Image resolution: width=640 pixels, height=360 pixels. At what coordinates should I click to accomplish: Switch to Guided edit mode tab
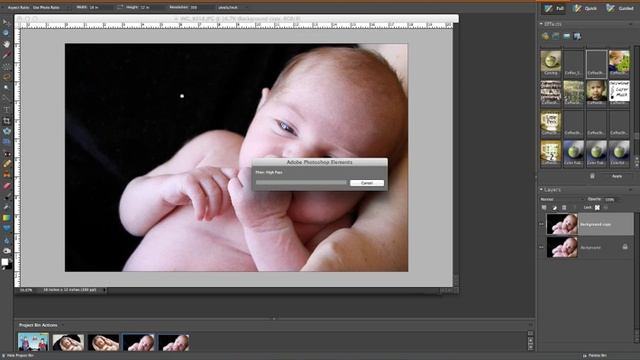pyautogui.click(x=620, y=8)
